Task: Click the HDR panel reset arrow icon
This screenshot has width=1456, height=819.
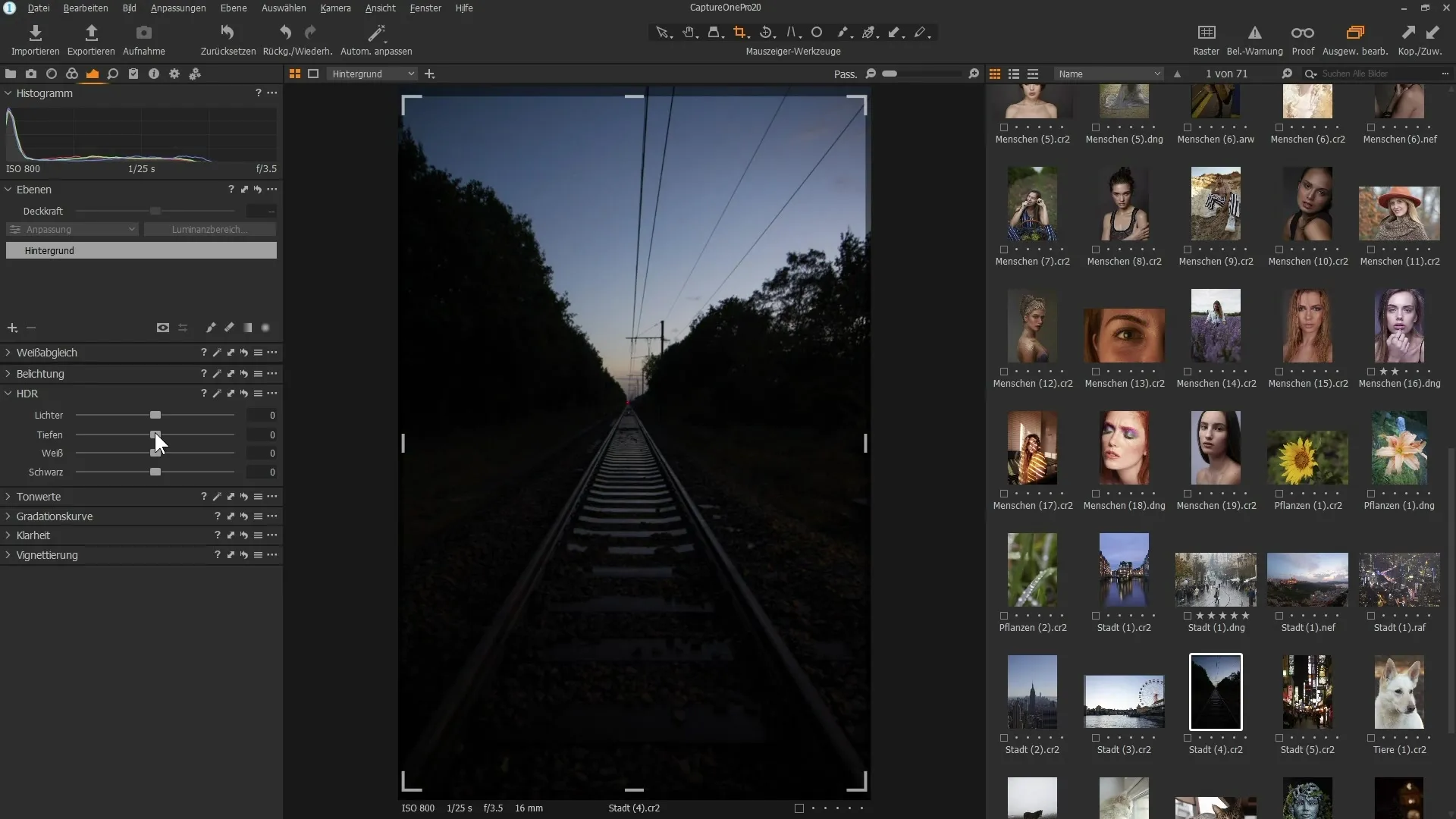Action: coord(244,394)
